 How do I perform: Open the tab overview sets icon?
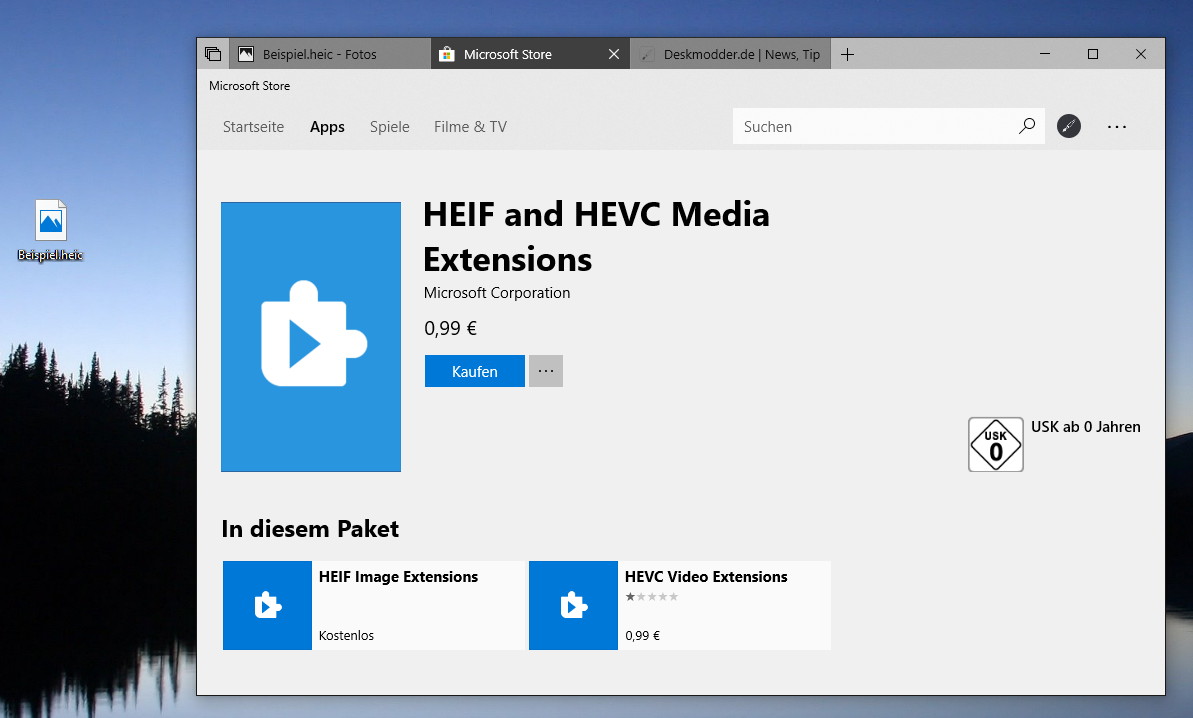pos(213,54)
